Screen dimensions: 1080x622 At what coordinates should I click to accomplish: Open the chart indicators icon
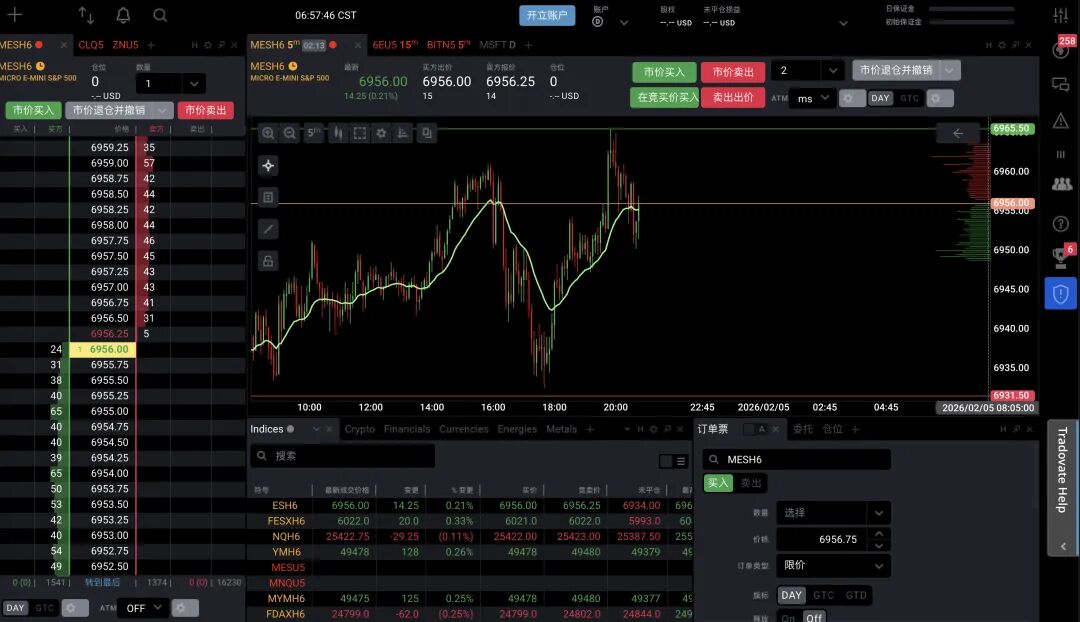point(402,133)
